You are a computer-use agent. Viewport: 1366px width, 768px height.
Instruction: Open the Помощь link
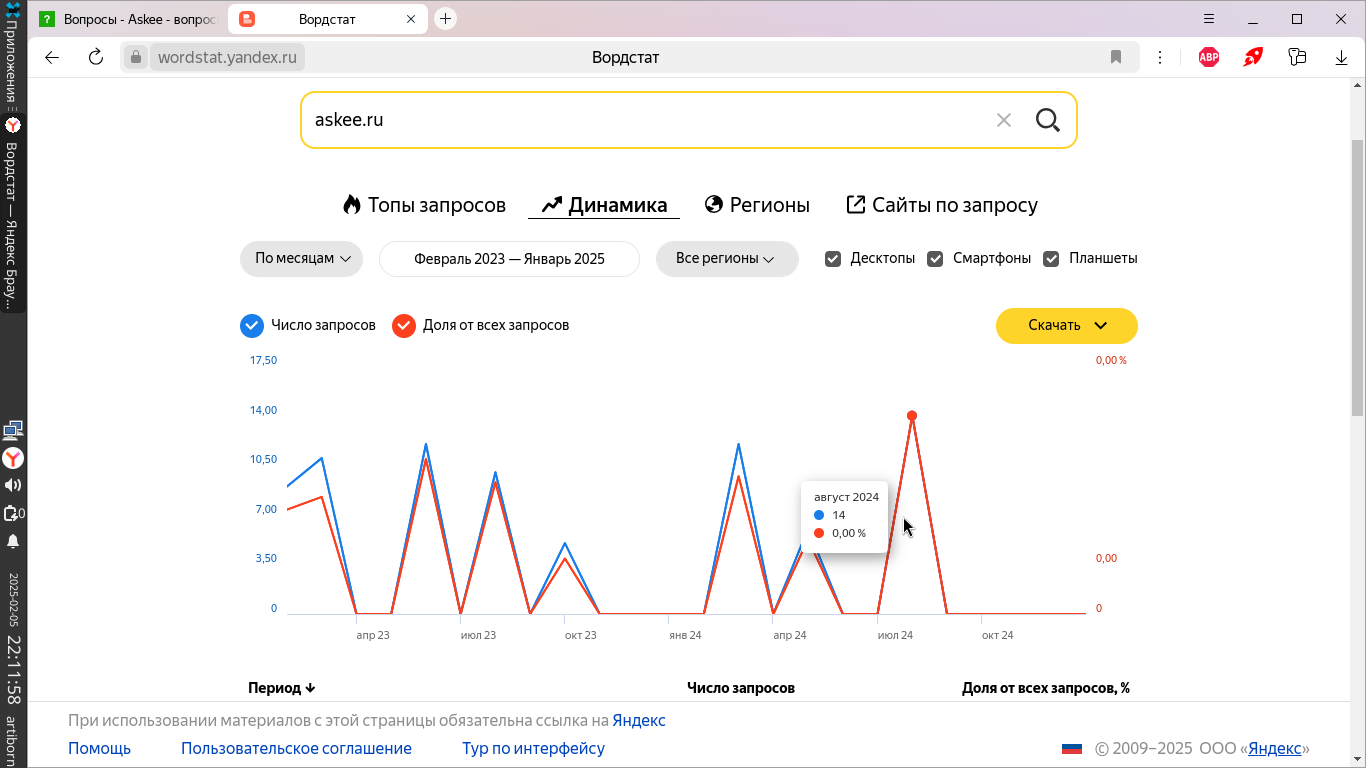(99, 748)
